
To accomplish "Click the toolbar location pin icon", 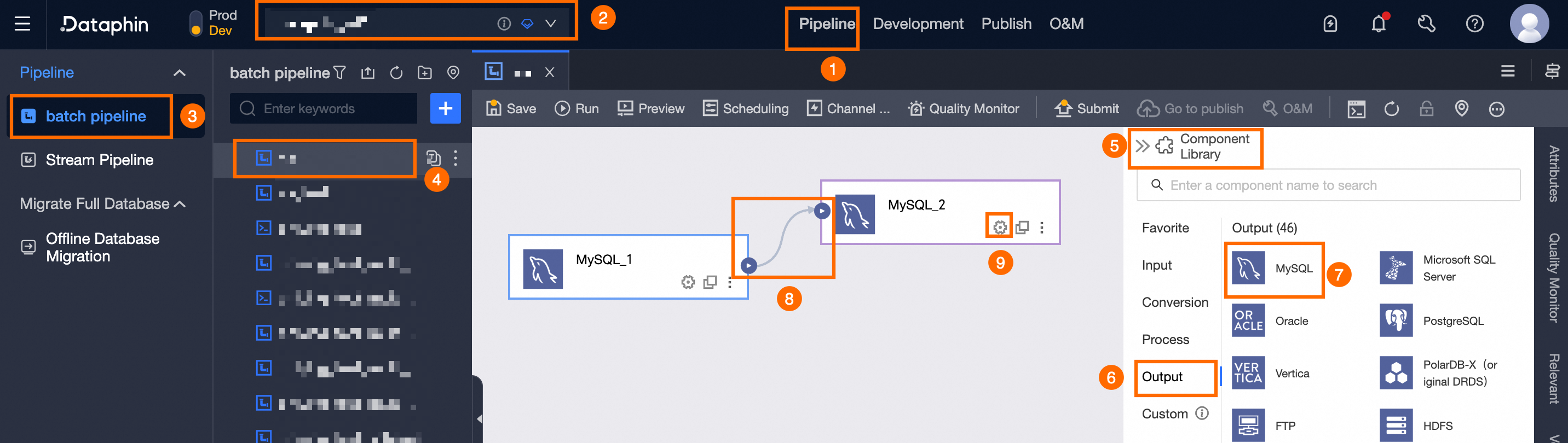I will (1461, 109).
